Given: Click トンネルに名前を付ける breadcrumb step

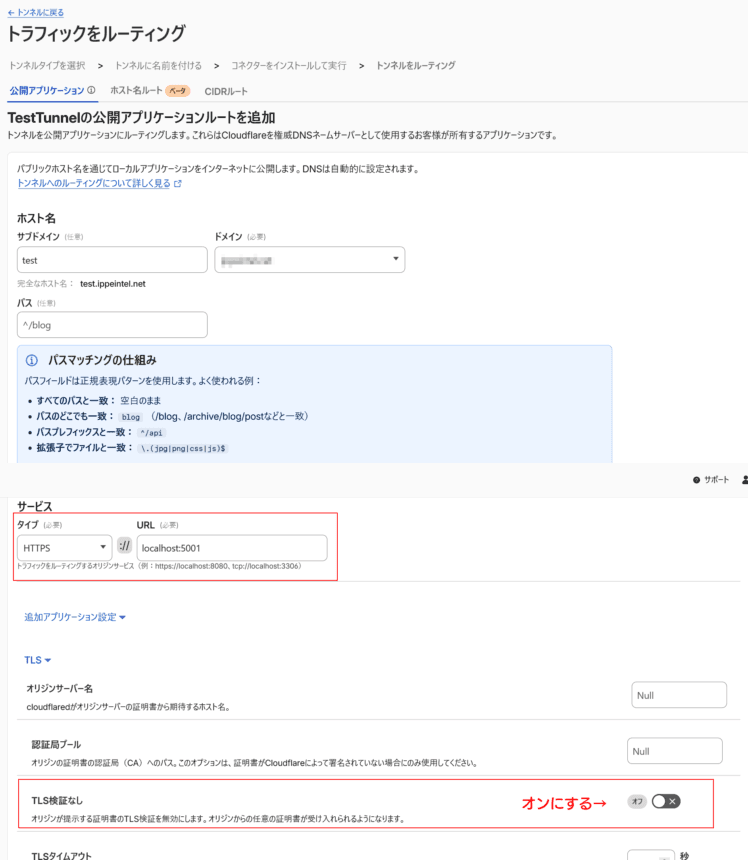Looking at the screenshot, I should click(x=158, y=66).
